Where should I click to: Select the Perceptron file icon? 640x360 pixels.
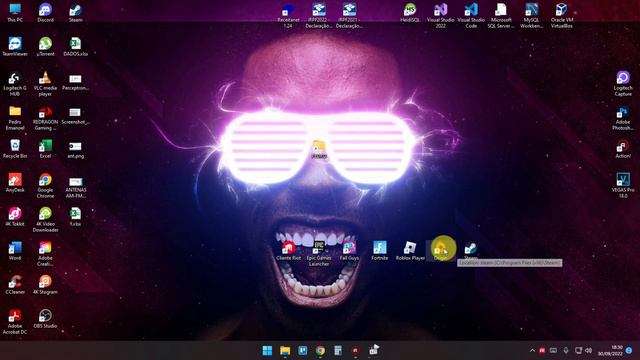(x=76, y=81)
